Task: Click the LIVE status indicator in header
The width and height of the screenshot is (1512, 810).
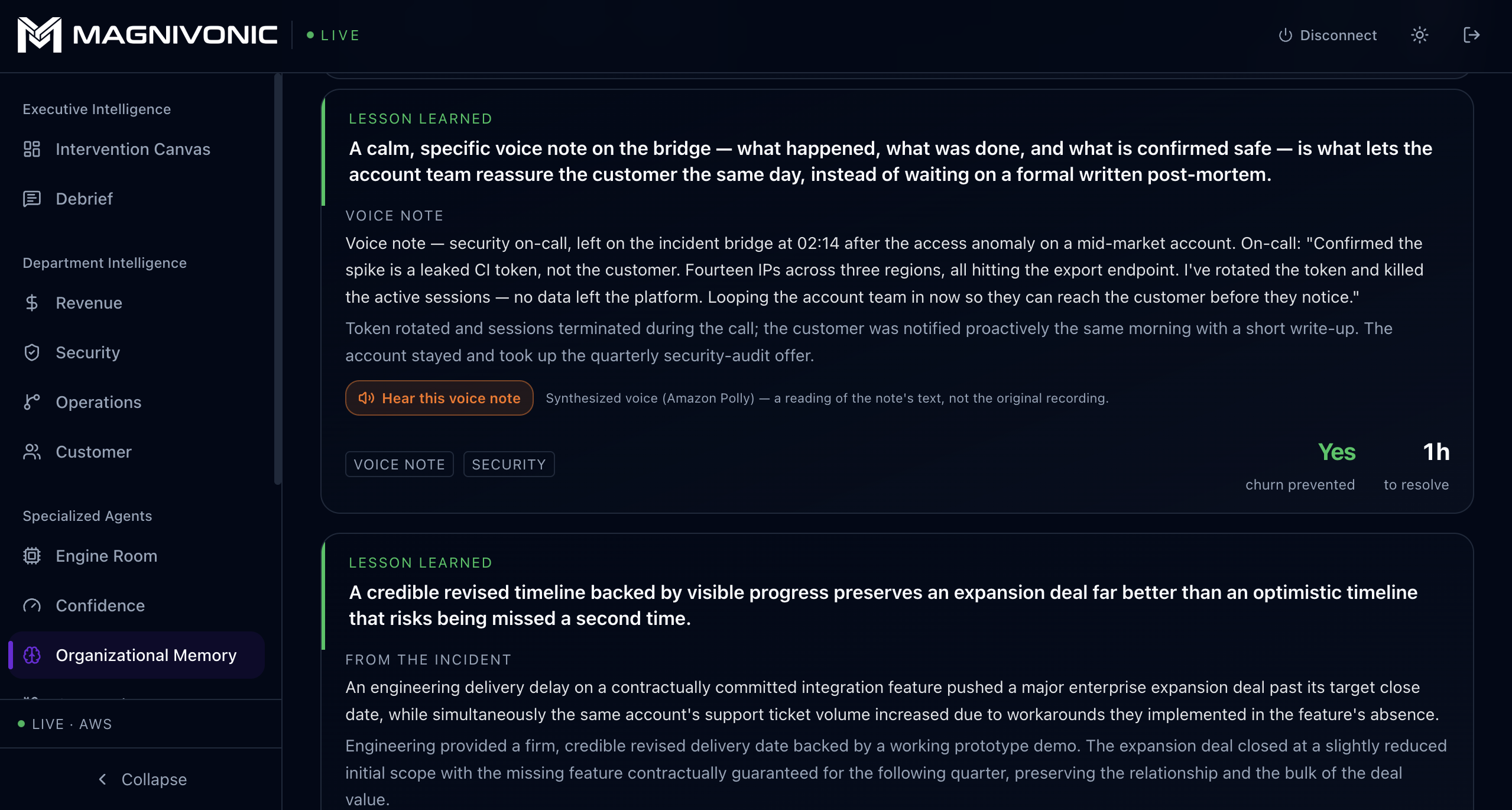Action: pyautogui.click(x=333, y=35)
